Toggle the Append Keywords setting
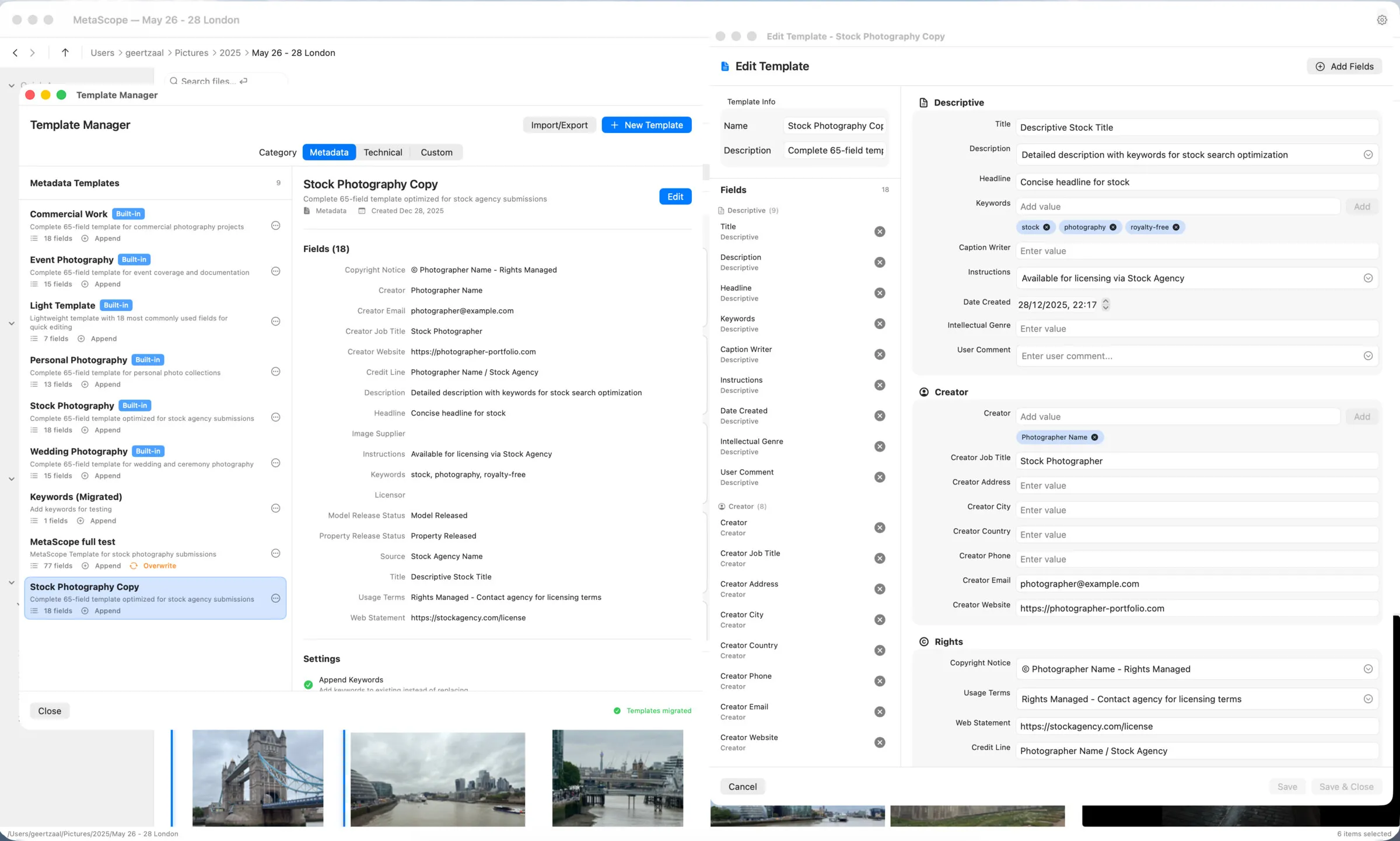1400x841 pixels. click(308, 684)
